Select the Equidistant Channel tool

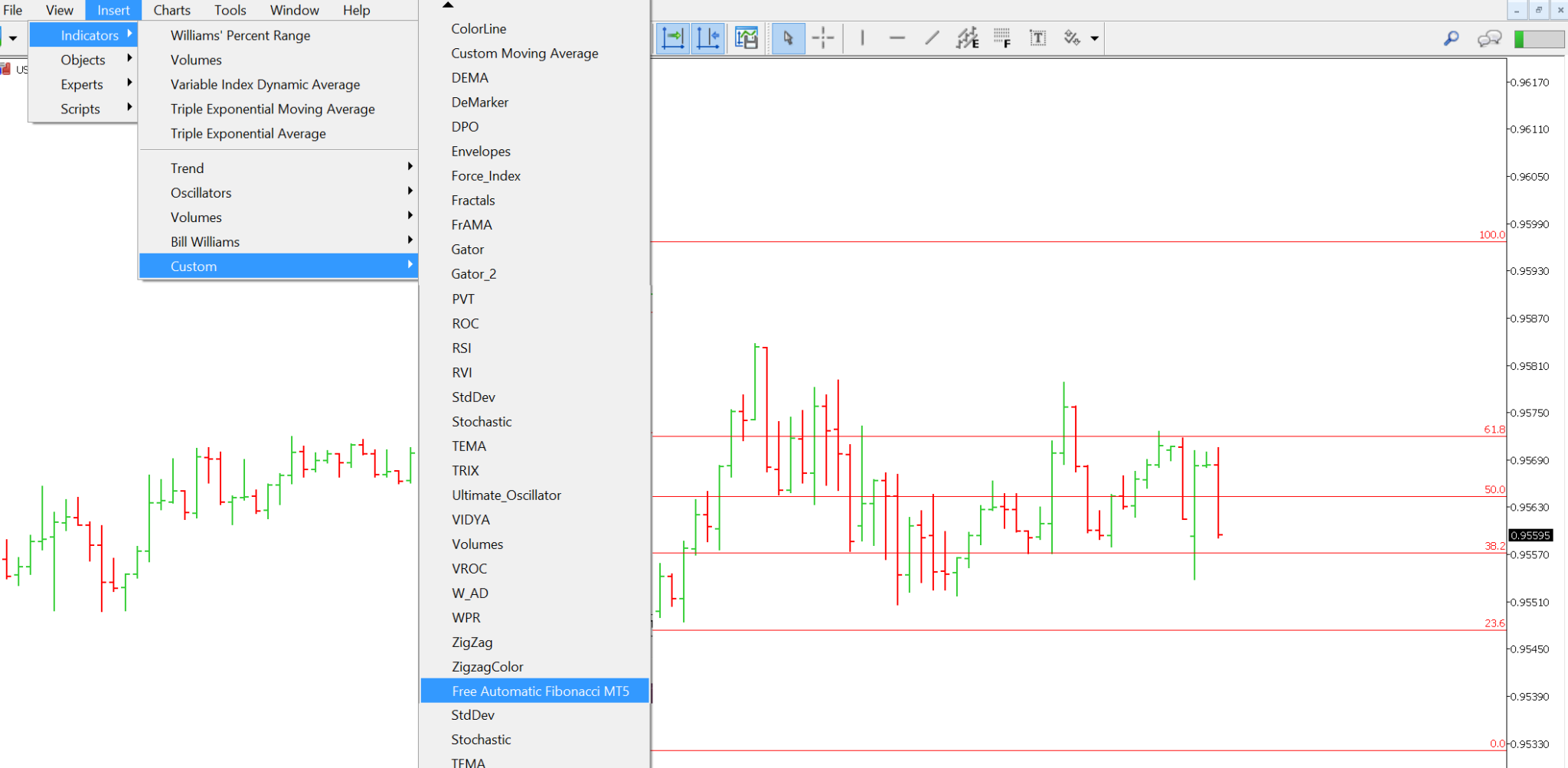(966, 37)
